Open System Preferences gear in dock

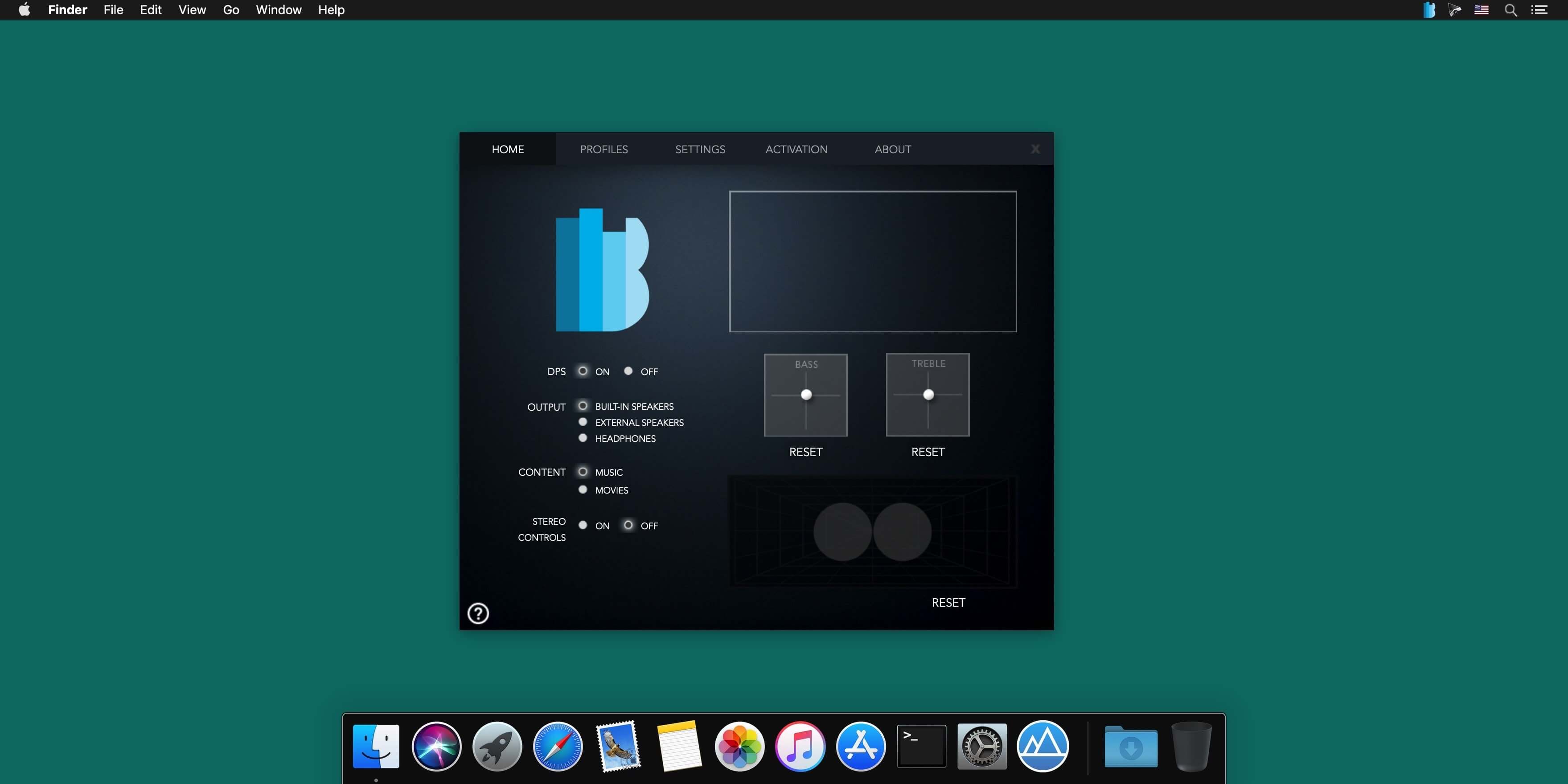tap(981, 746)
